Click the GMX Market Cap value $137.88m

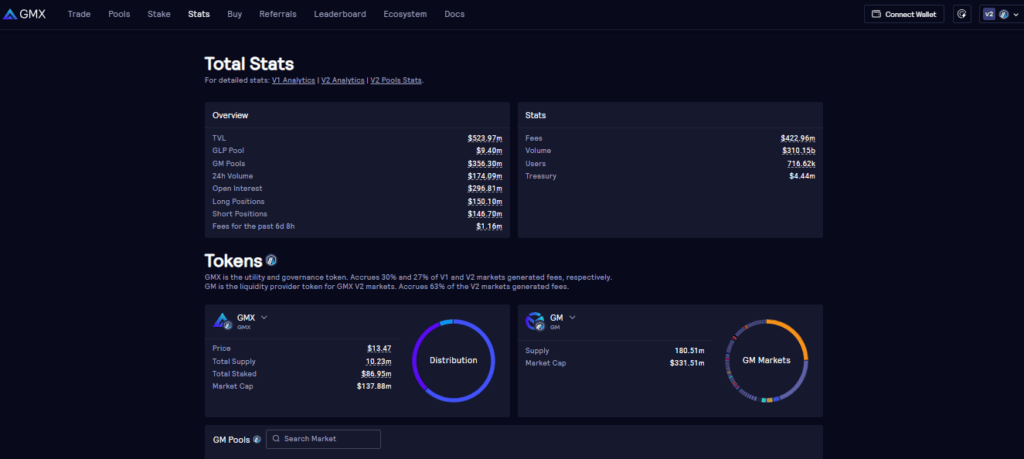click(374, 387)
